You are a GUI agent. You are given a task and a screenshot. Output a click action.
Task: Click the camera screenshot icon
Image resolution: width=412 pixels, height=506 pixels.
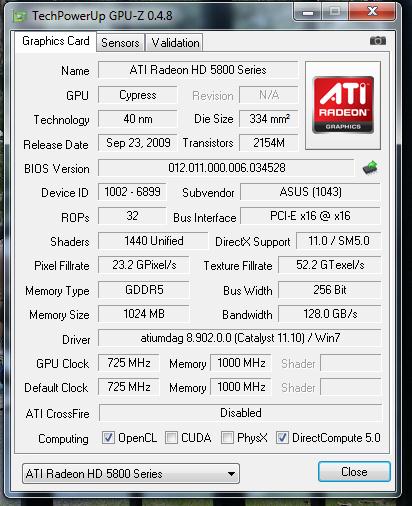[378, 41]
